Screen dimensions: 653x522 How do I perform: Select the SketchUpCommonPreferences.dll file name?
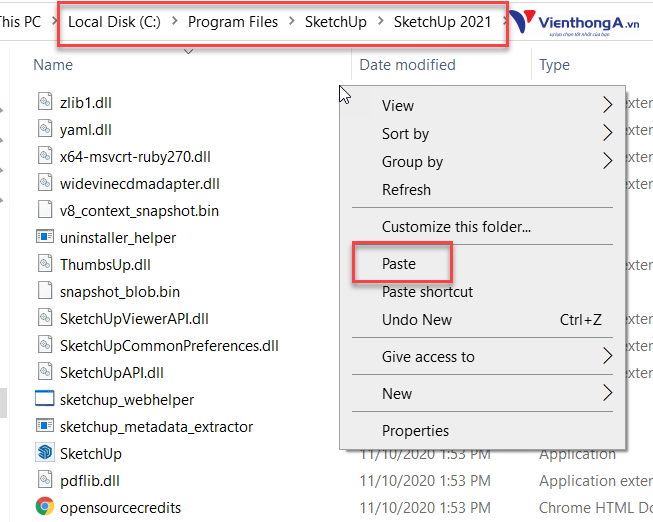click(x=169, y=346)
